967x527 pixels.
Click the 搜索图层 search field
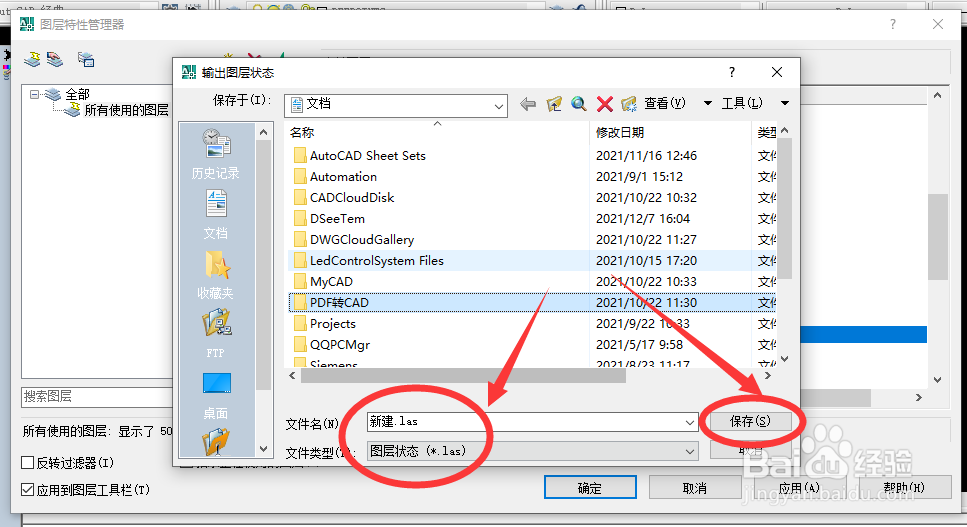[x=96, y=396]
